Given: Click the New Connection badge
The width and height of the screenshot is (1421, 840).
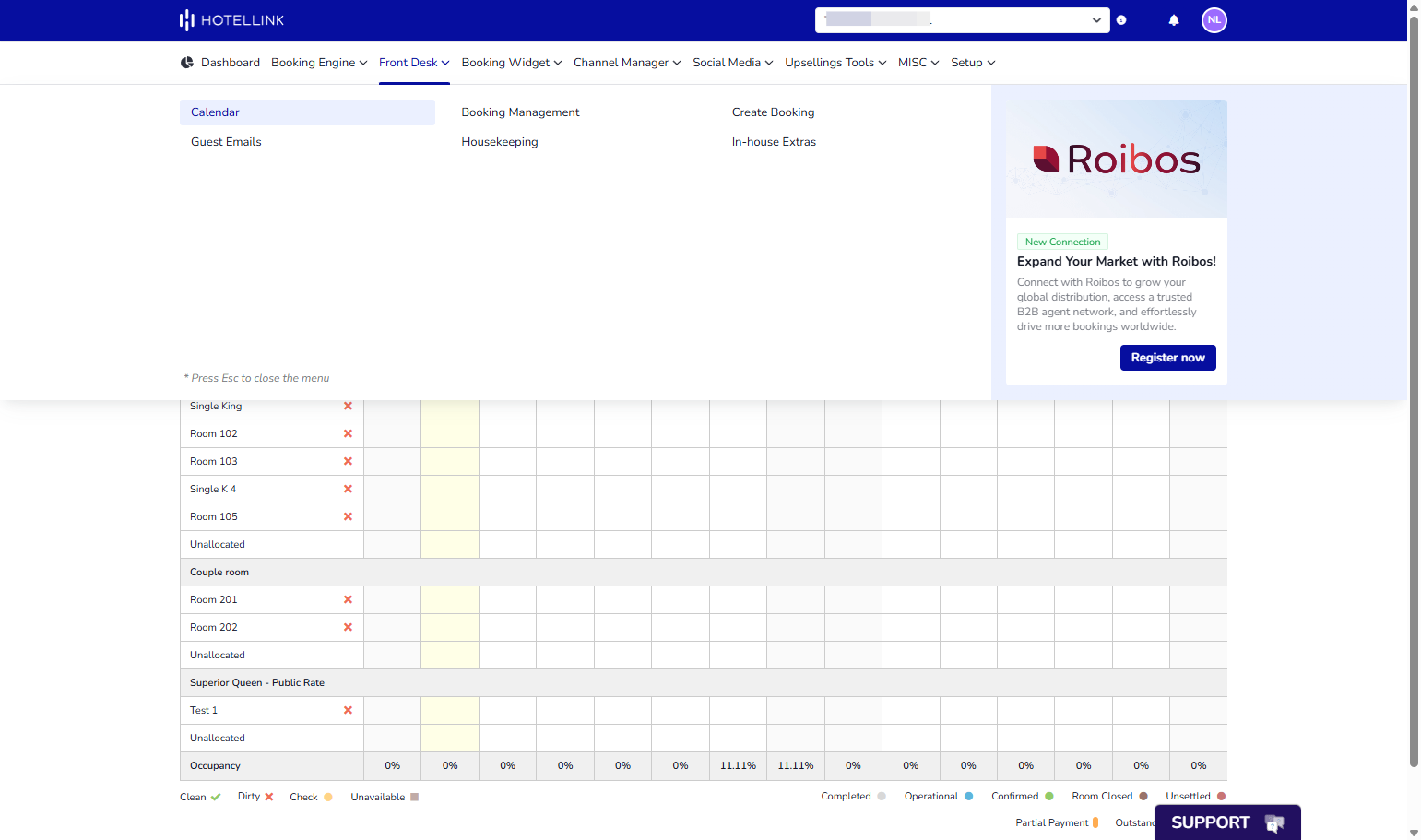Looking at the screenshot, I should point(1062,242).
